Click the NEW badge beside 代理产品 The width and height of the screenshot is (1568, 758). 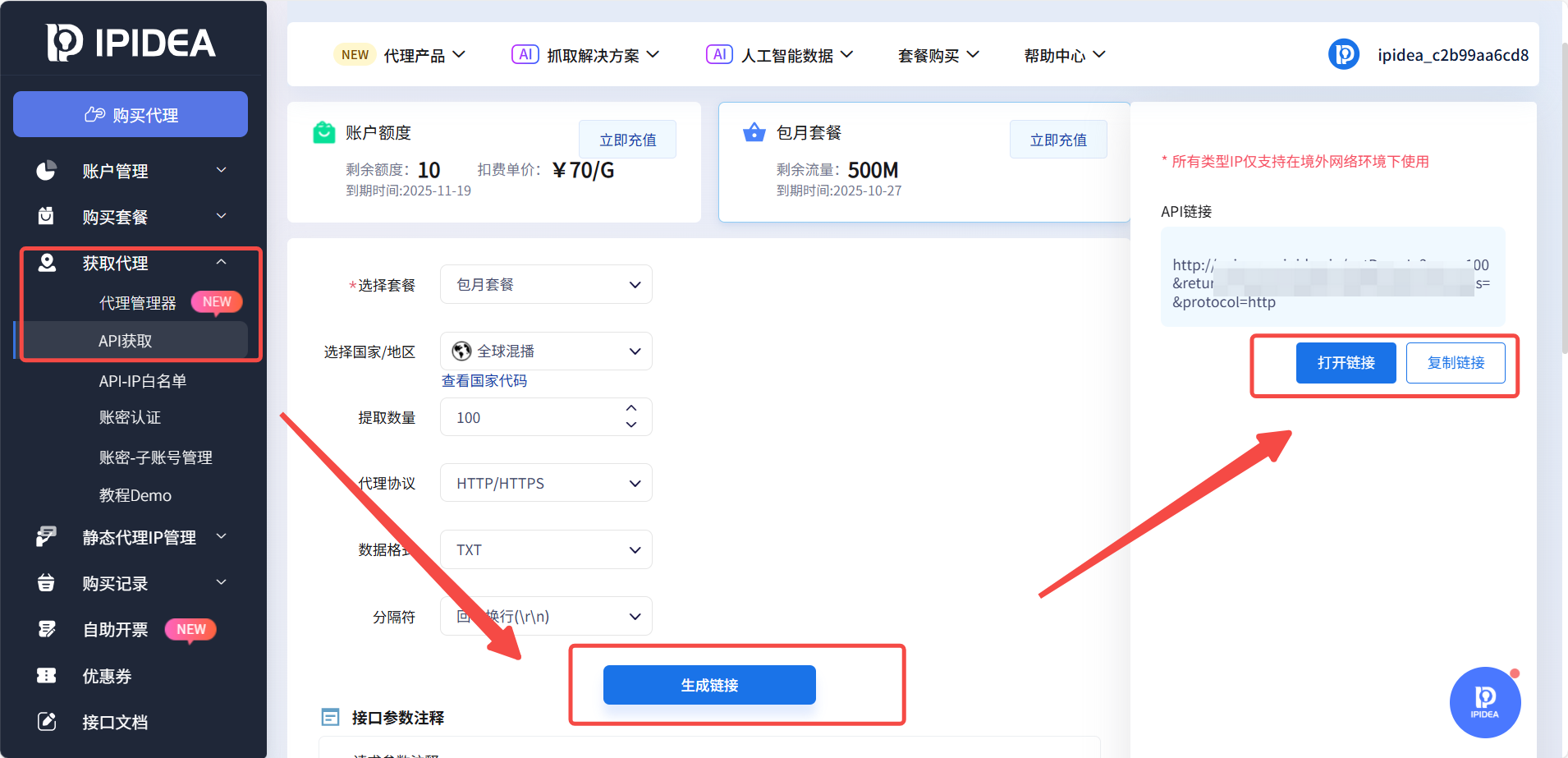click(x=355, y=55)
